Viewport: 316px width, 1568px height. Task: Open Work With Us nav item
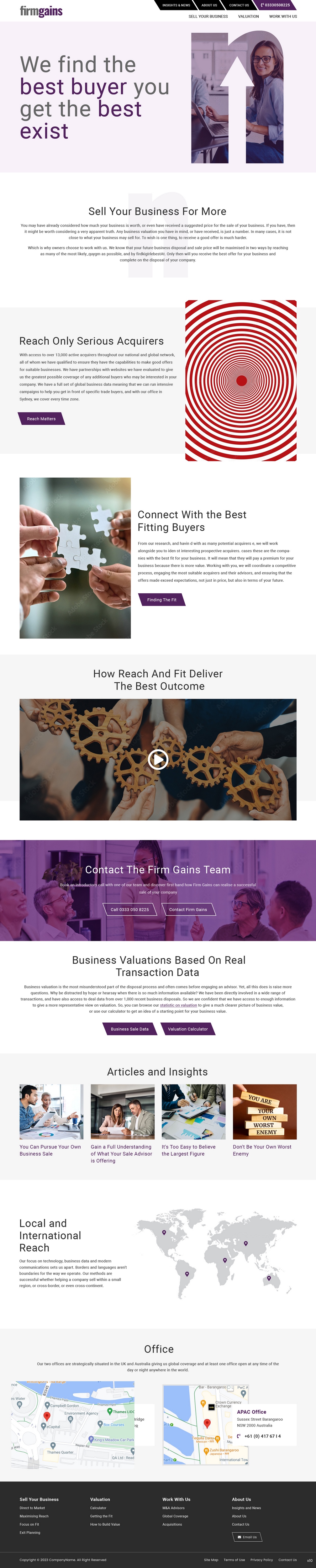pyautogui.click(x=283, y=16)
